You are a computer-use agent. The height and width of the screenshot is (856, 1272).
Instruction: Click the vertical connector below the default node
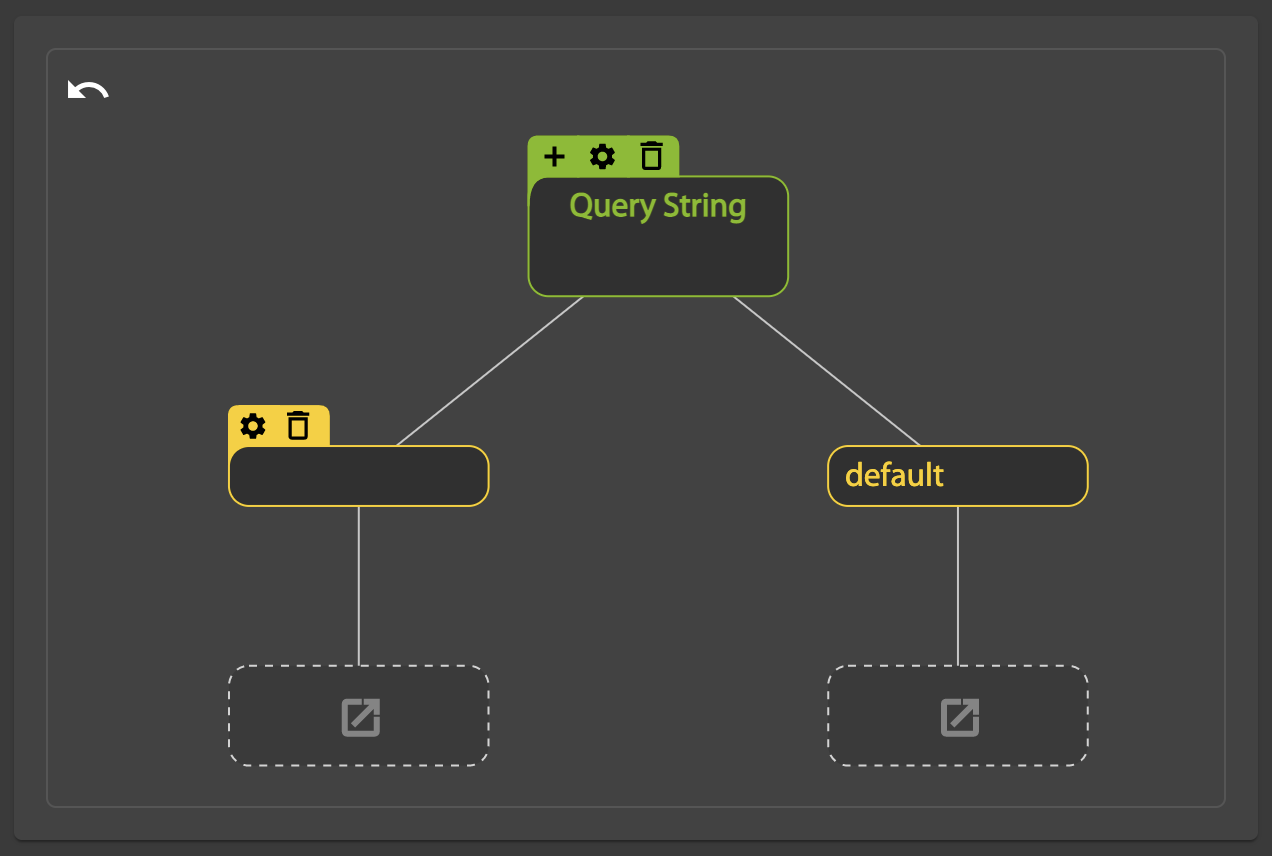coord(958,585)
